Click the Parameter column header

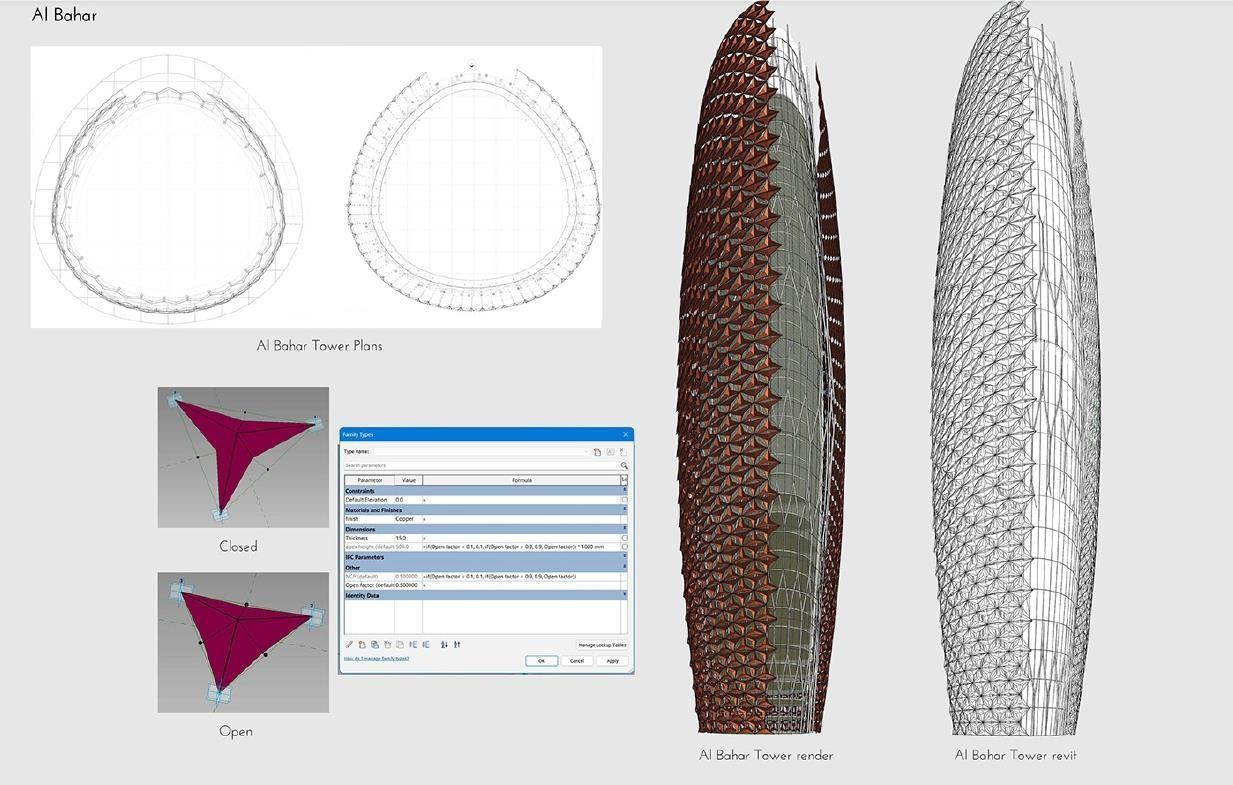pyautogui.click(x=370, y=480)
